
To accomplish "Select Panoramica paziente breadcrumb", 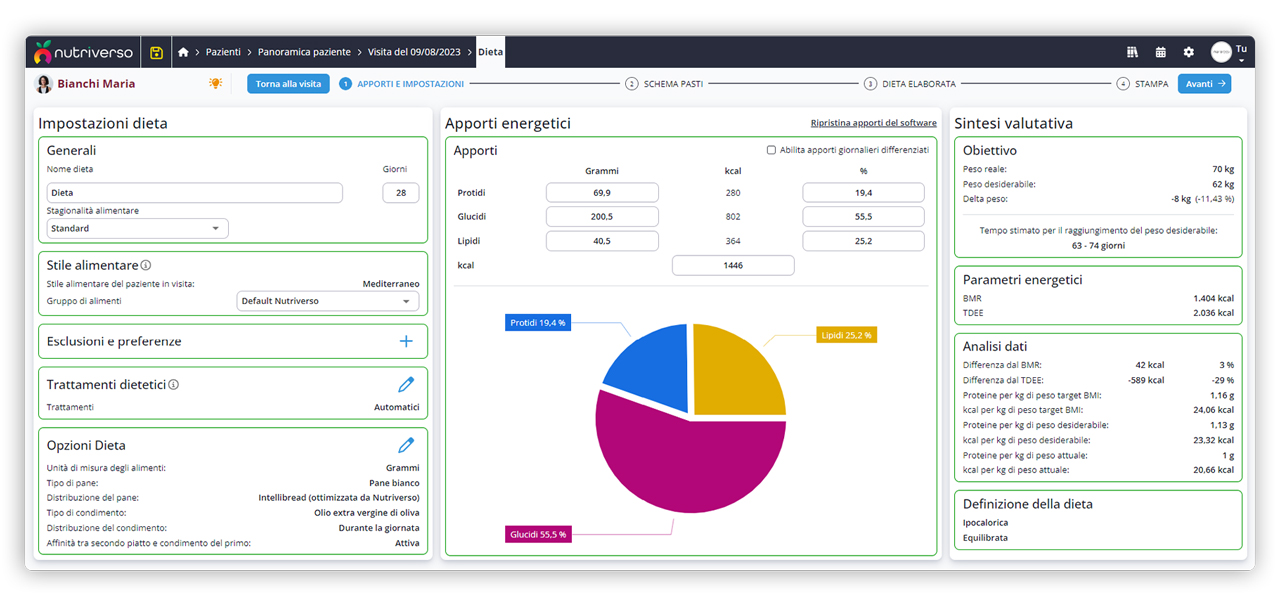I will coord(304,52).
